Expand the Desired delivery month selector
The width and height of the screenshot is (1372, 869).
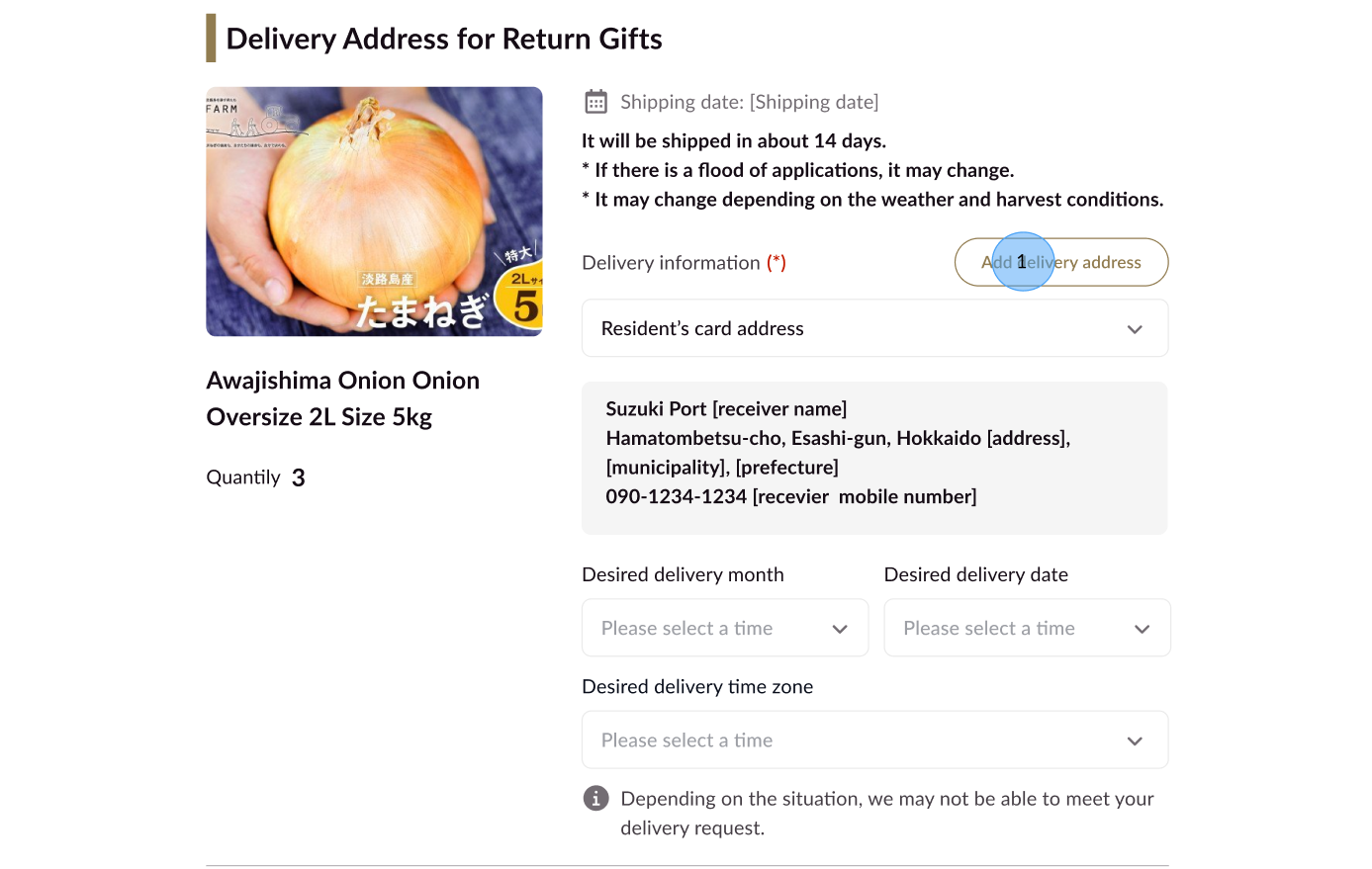(x=724, y=628)
